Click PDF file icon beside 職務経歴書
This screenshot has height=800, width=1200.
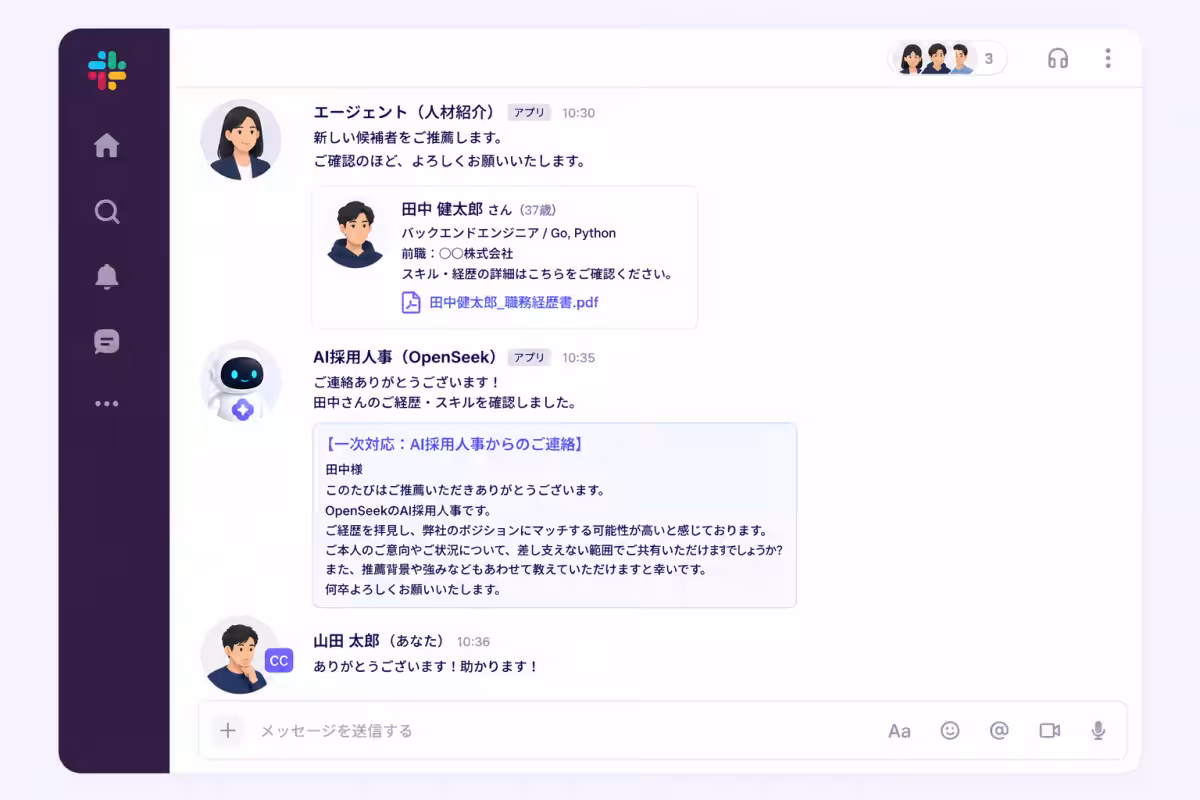coord(411,302)
